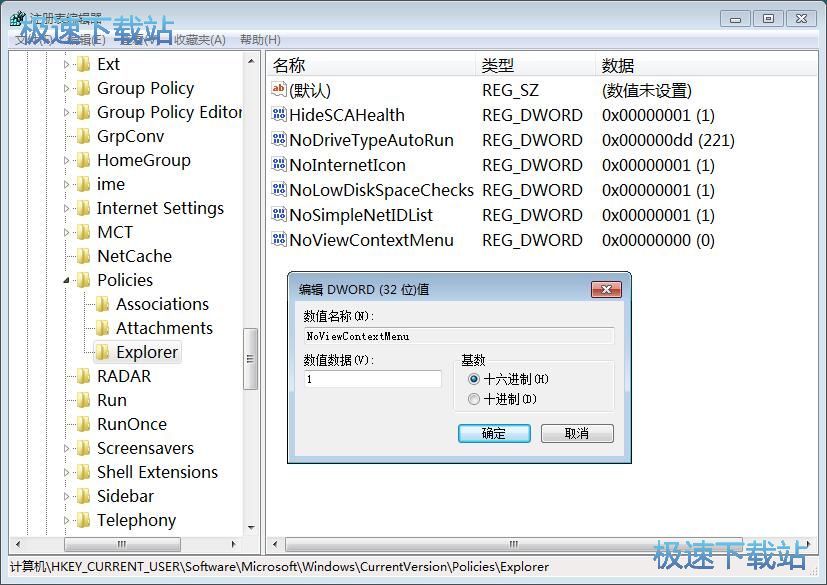Click the Shell Extensions folder icon
This screenshot has width=827, height=585.
[83, 472]
